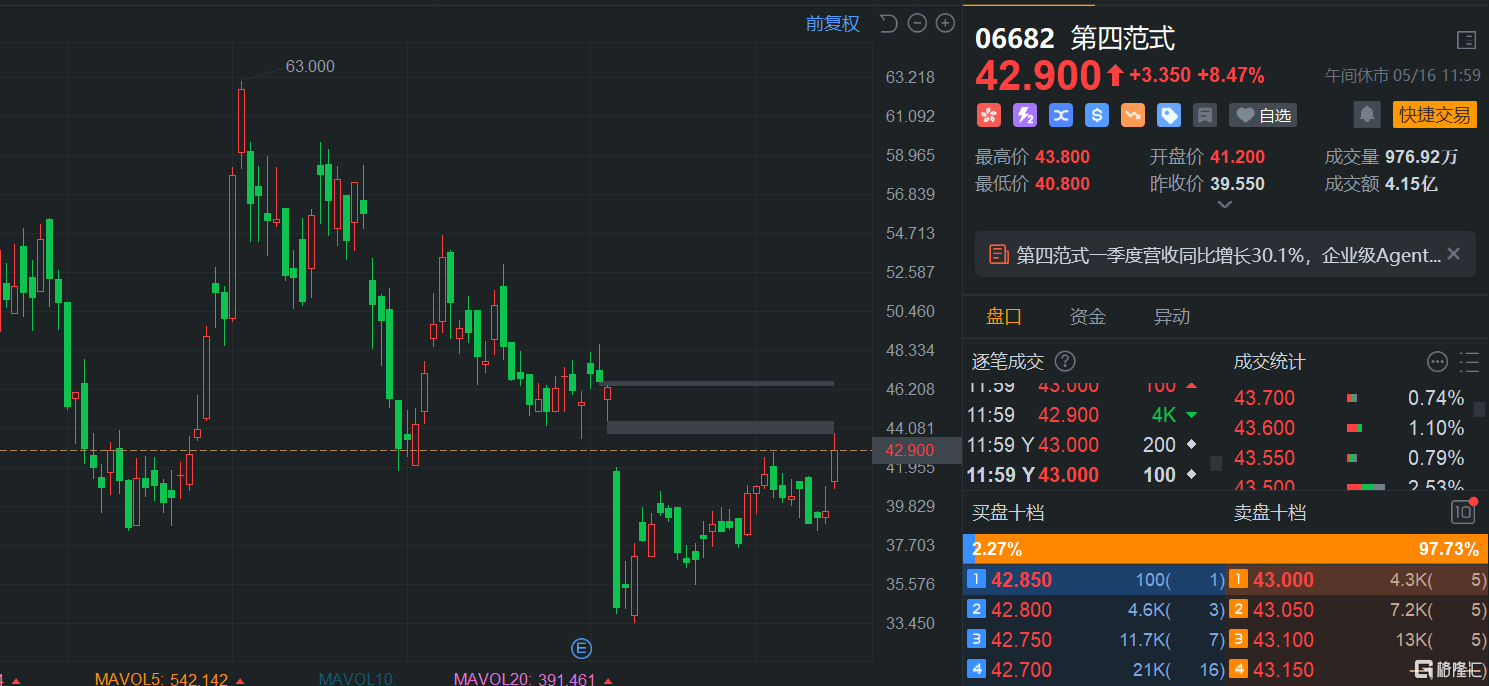Click the 最低价 40.800 value
Screen dimensions: 1489x686
tap(1063, 184)
